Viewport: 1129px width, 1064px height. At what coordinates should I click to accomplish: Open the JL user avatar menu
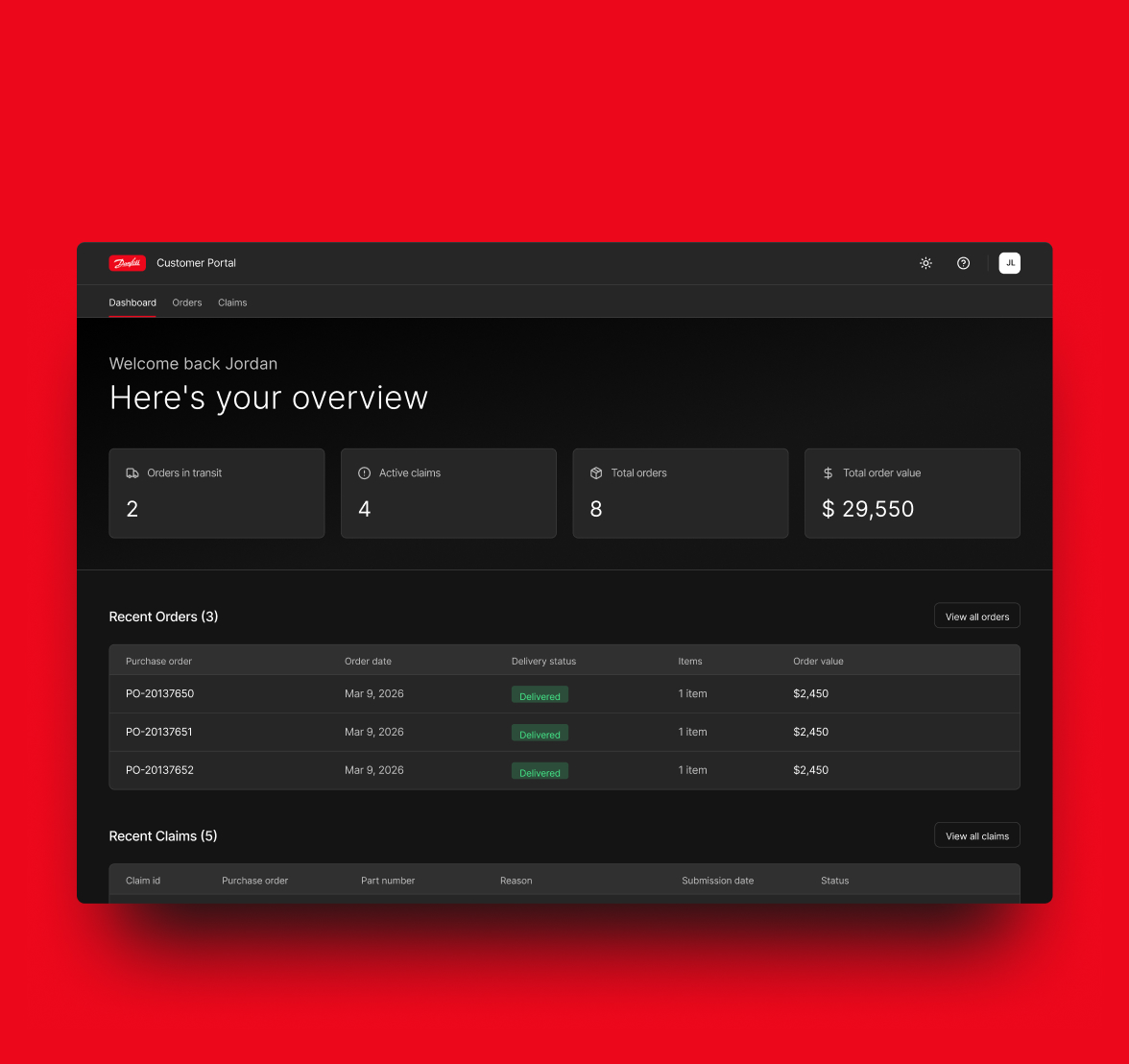pyautogui.click(x=1009, y=263)
